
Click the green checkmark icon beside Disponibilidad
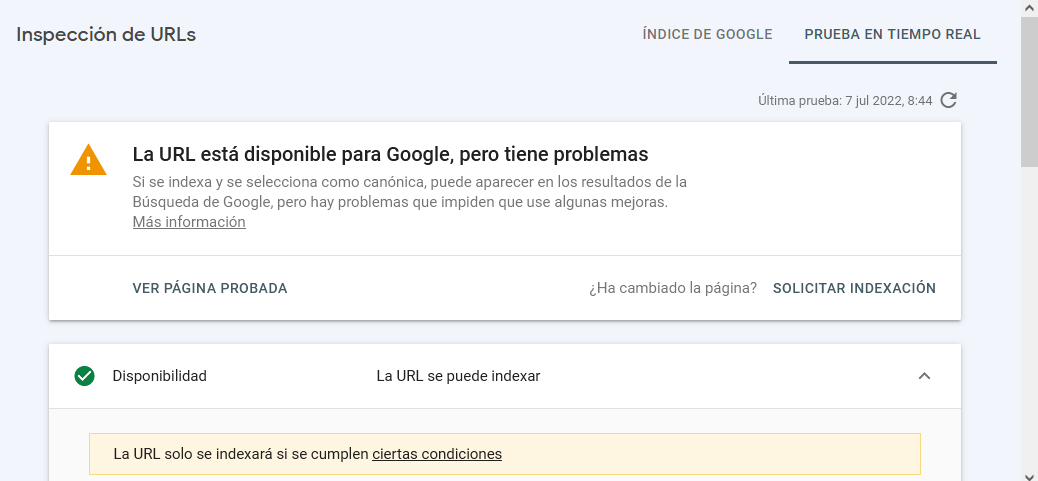coord(84,376)
